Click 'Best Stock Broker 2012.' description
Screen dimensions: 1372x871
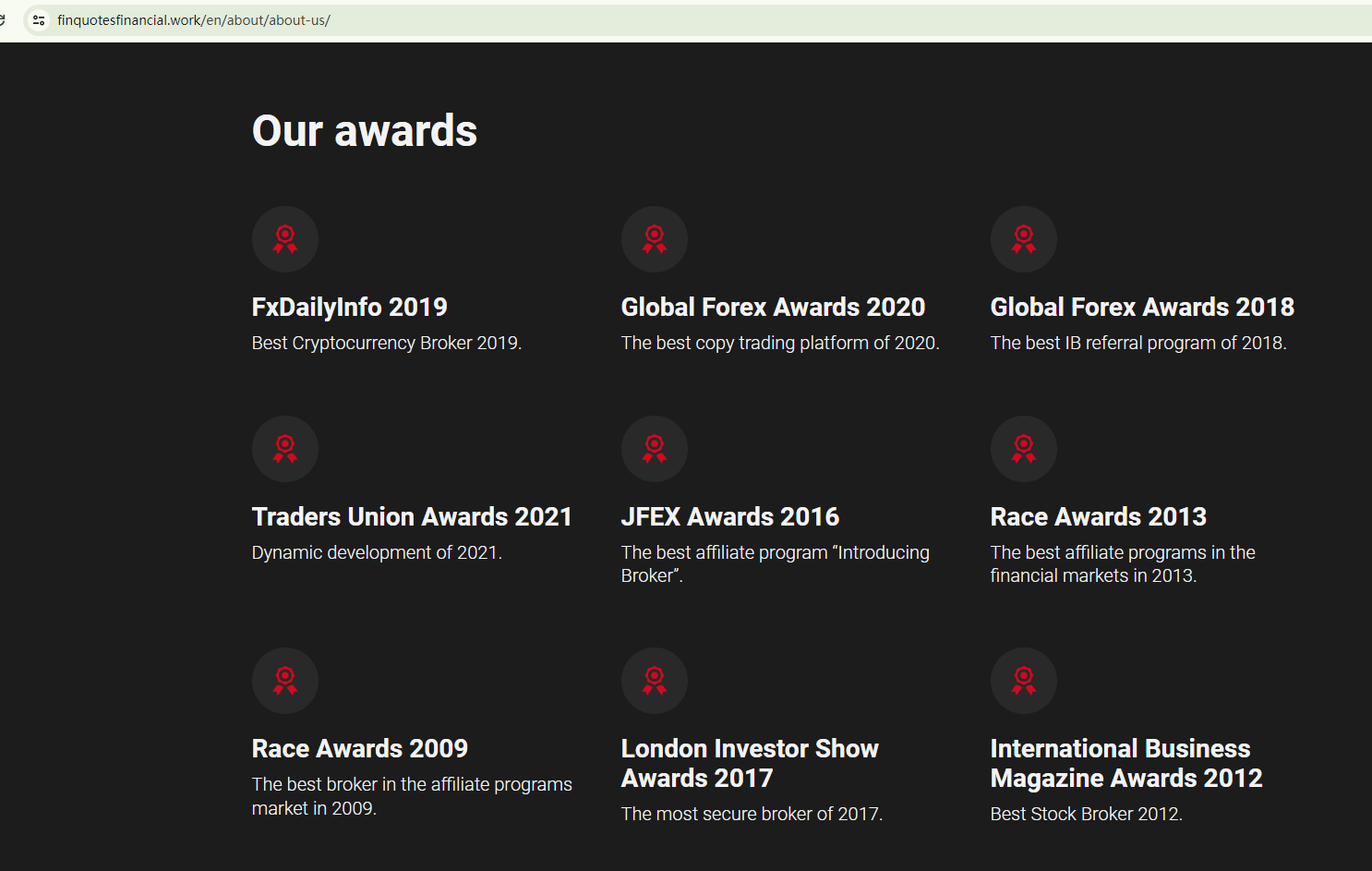1087,814
